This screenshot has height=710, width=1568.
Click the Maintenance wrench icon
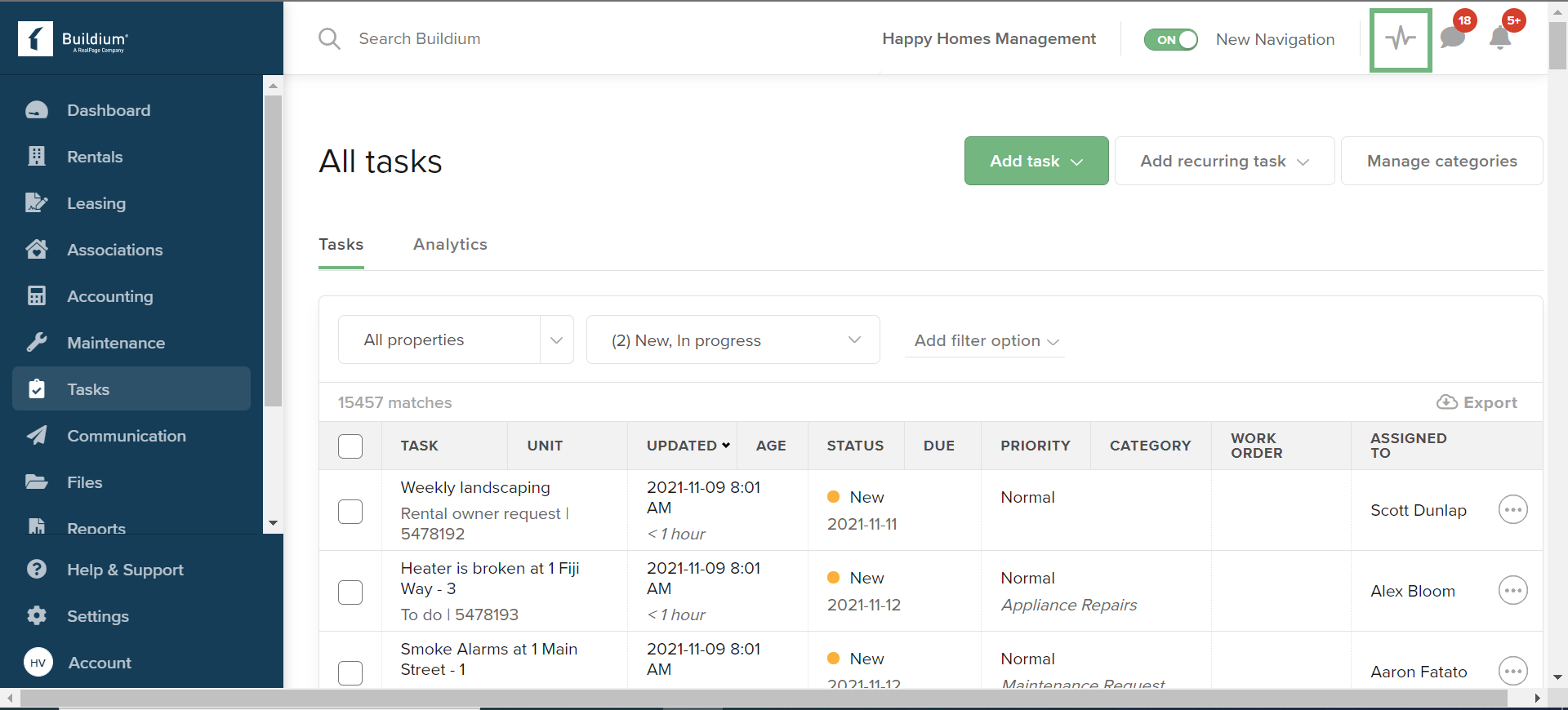37,343
